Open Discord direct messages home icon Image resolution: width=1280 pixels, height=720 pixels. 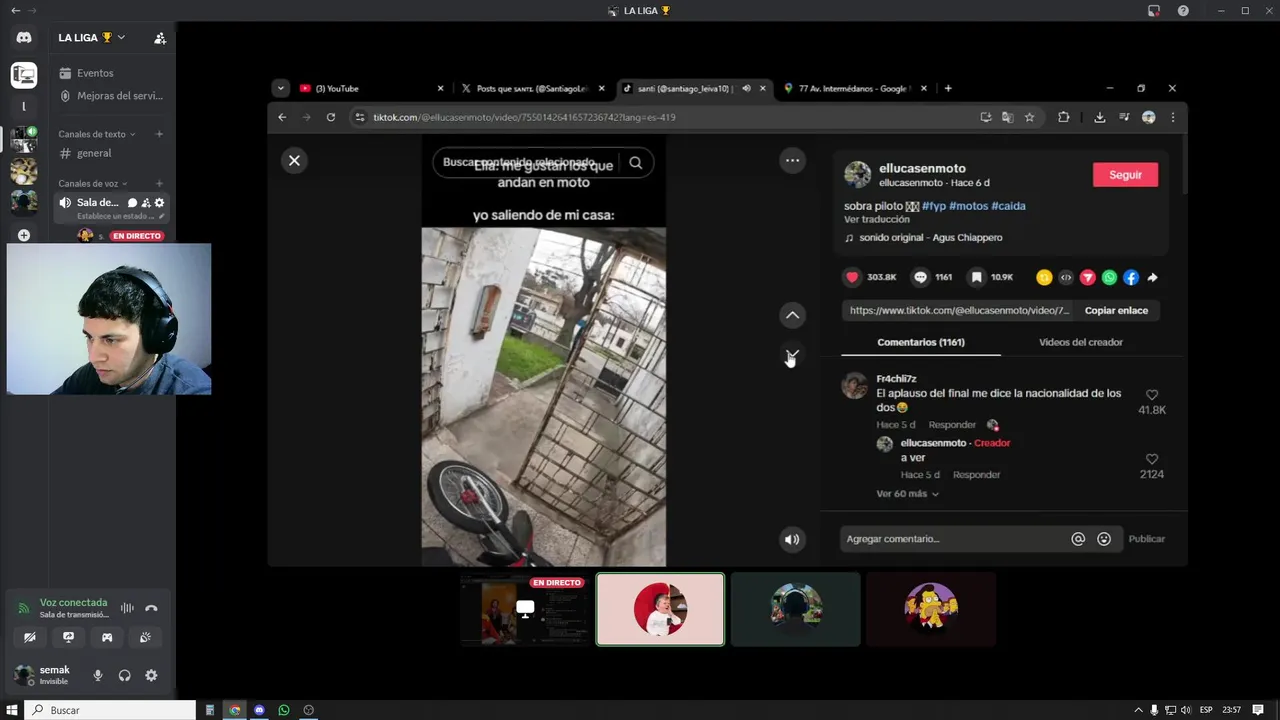(24, 38)
